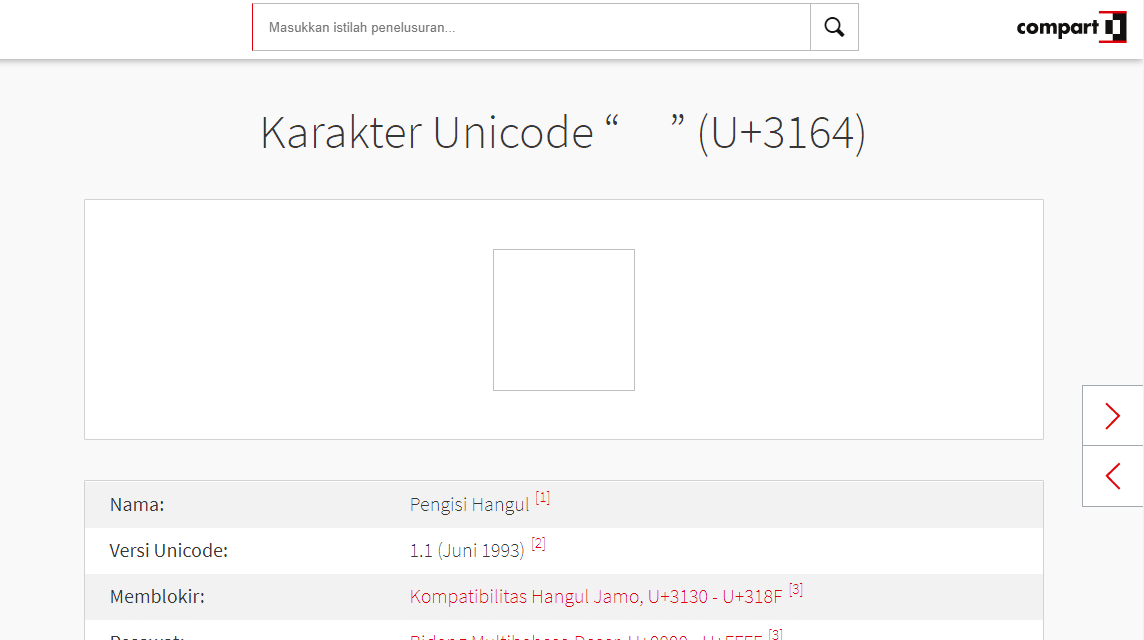Open the Compart logo homepage link
The image size is (1144, 640).
1071,27
